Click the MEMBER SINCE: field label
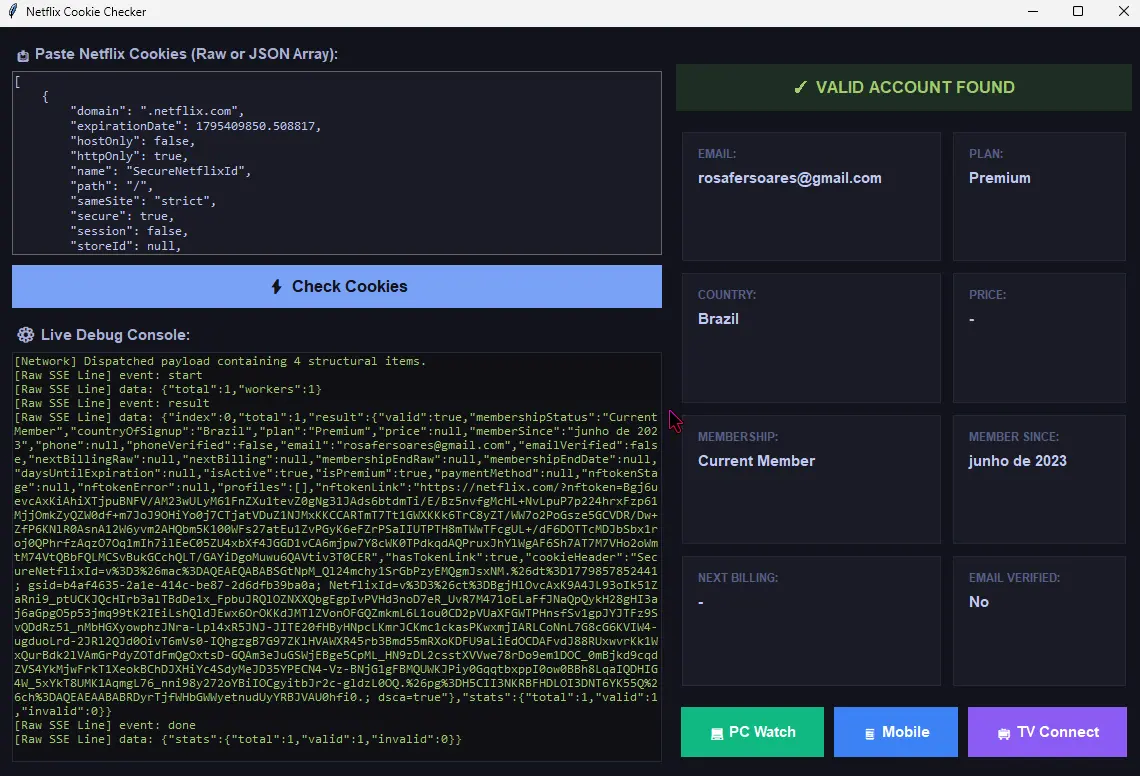The image size is (1140, 776). point(1013,437)
